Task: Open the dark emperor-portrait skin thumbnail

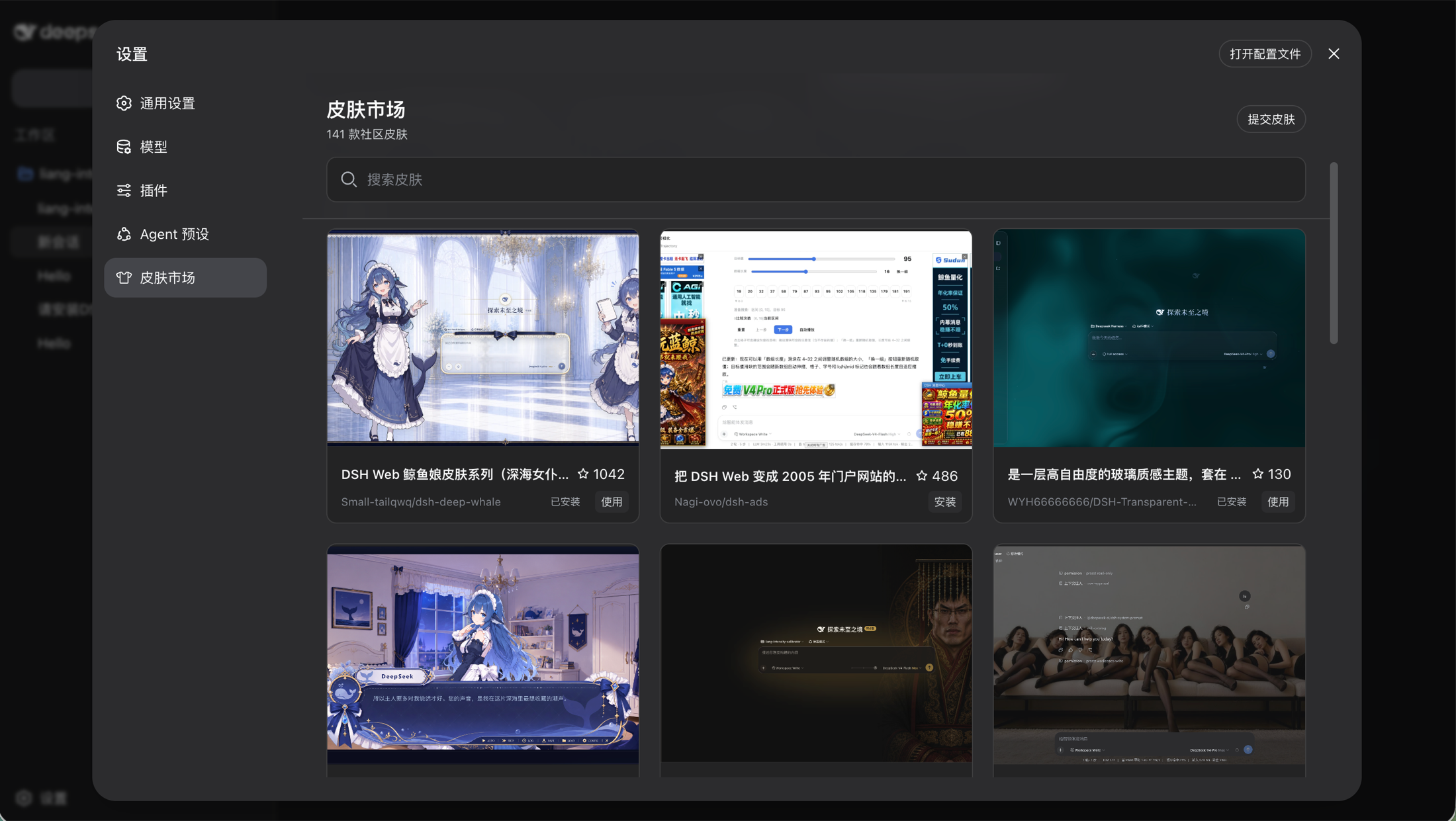Action: pos(816,654)
